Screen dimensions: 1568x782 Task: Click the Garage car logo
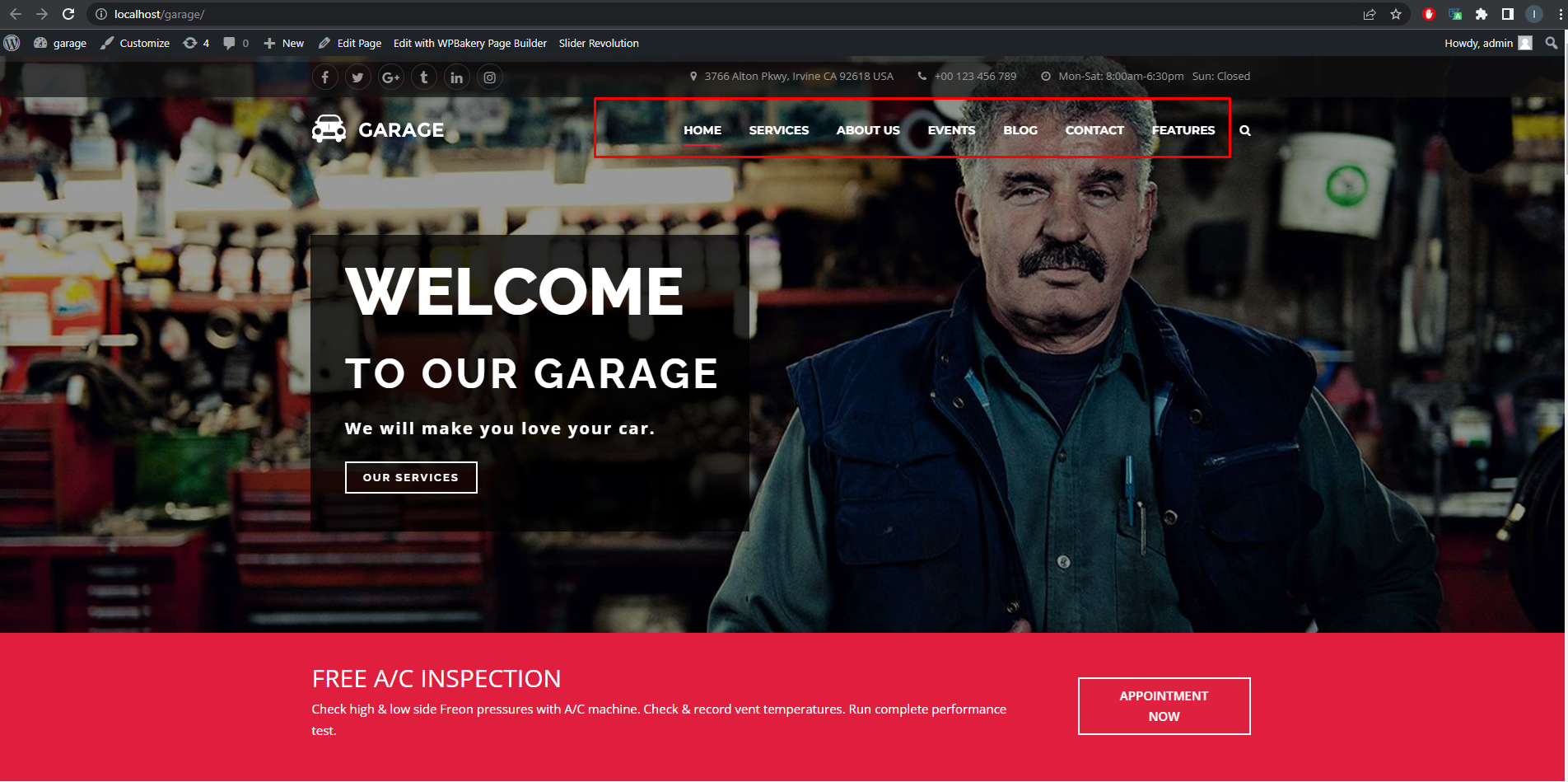(x=329, y=129)
